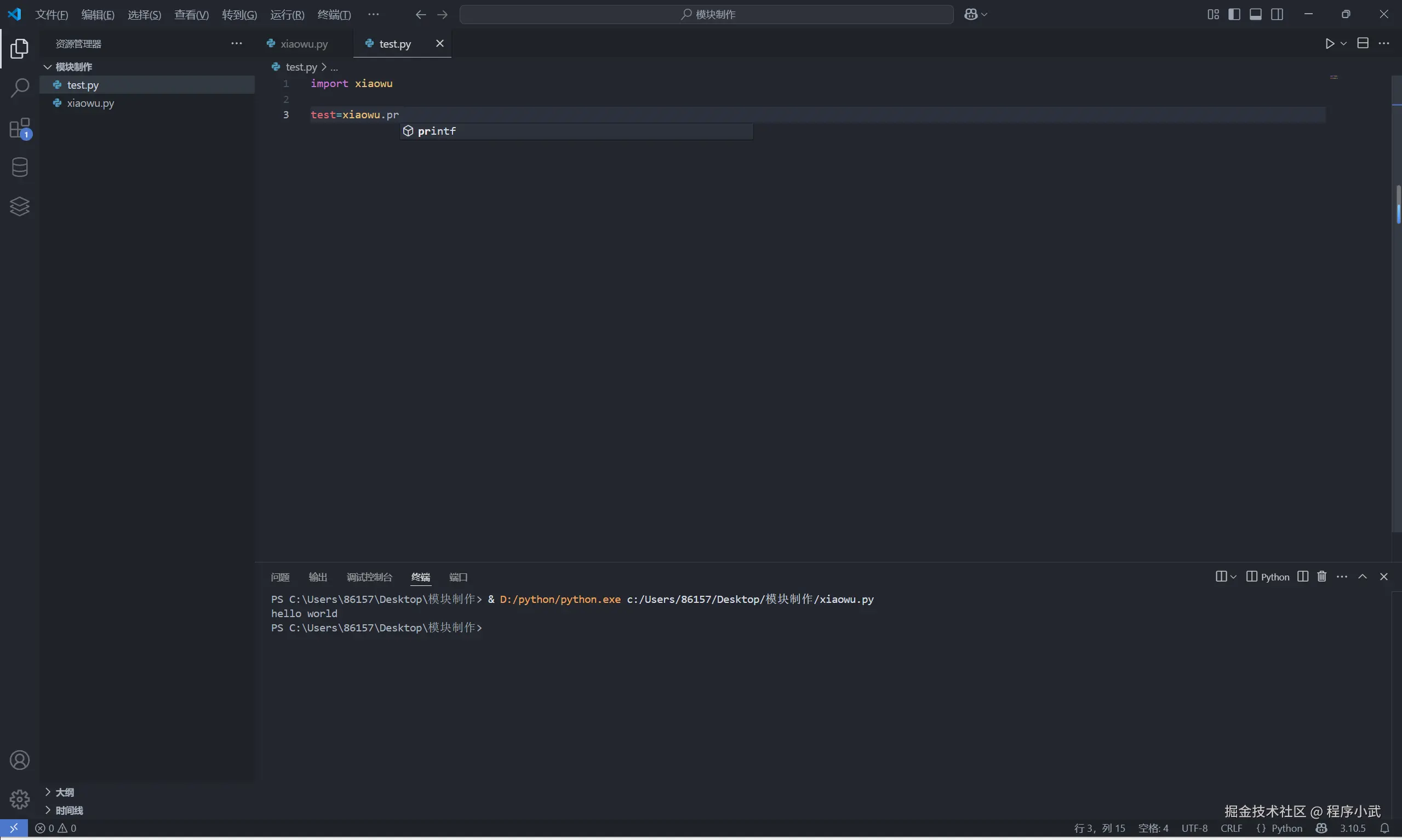Toggle the bottom panel layout button

point(1255,14)
